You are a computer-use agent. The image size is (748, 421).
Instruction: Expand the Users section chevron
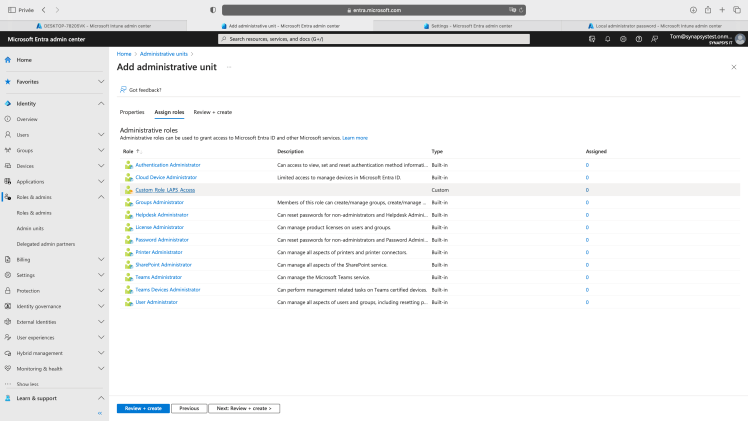[101, 134]
